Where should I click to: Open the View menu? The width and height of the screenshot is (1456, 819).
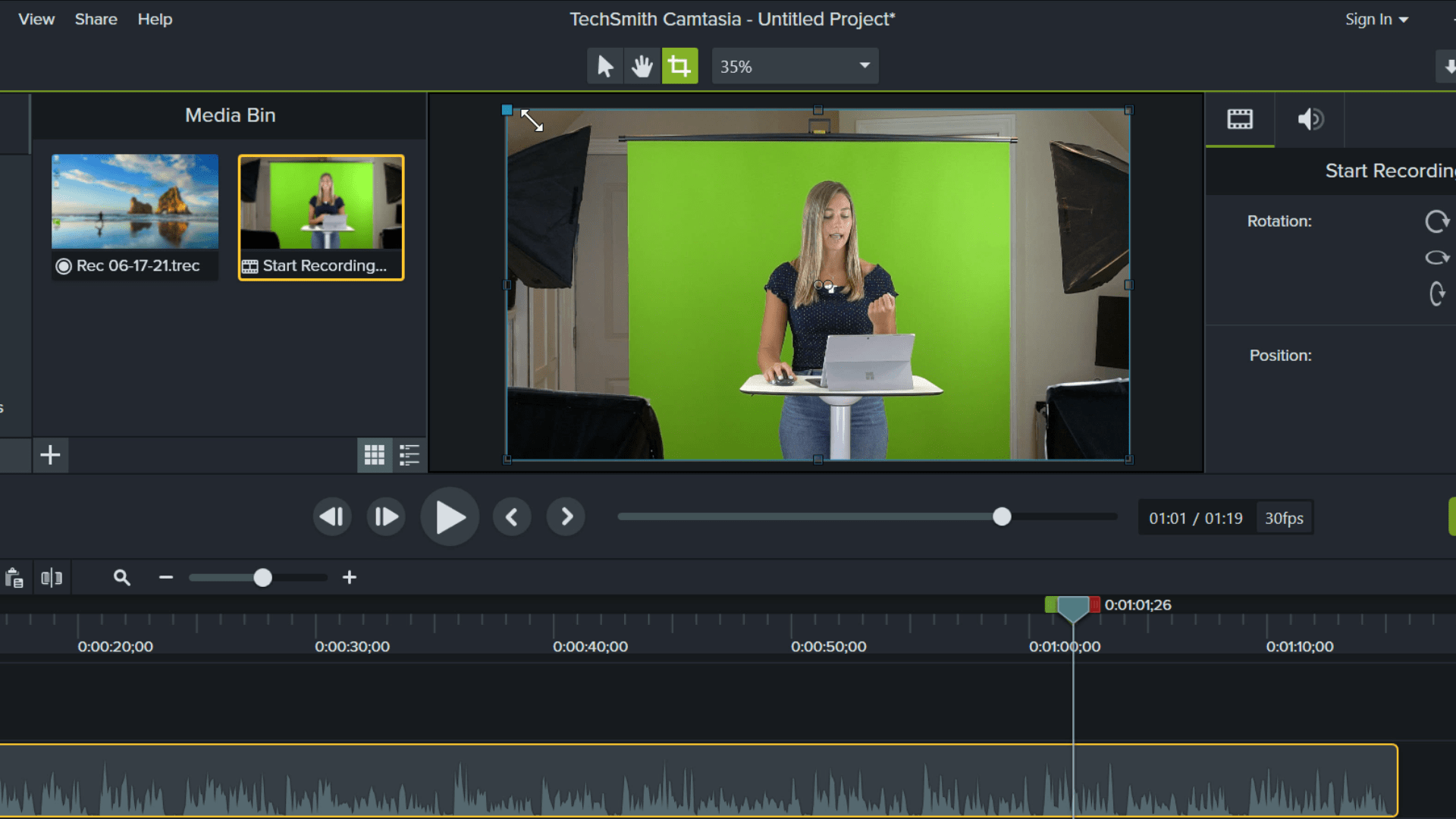[36, 19]
